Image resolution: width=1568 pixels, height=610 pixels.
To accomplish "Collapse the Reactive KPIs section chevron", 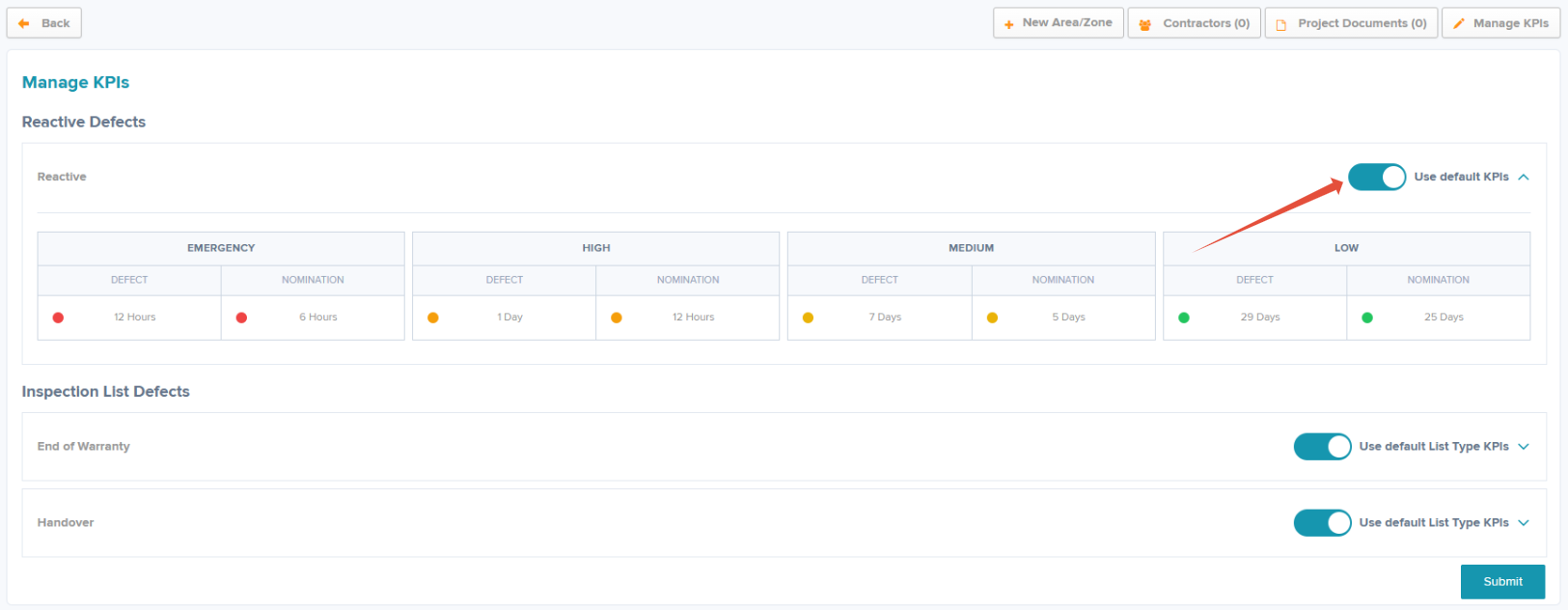I will pos(1524,177).
